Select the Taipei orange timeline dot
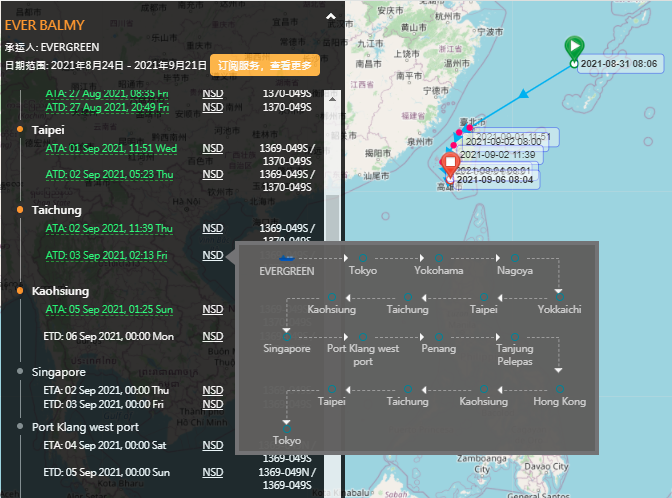This screenshot has height=498, width=672. click(x=20, y=129)
